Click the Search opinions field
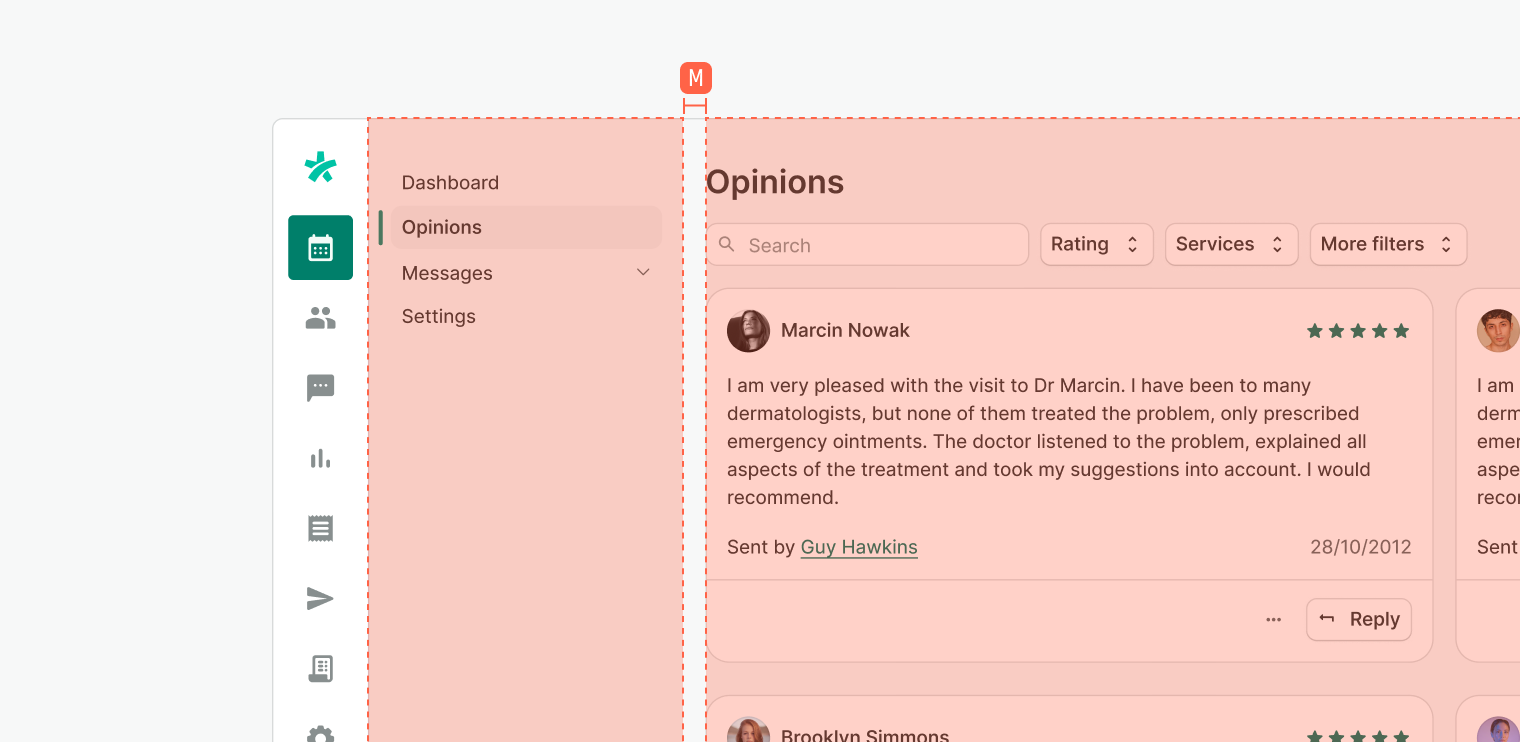 (868, 245)
